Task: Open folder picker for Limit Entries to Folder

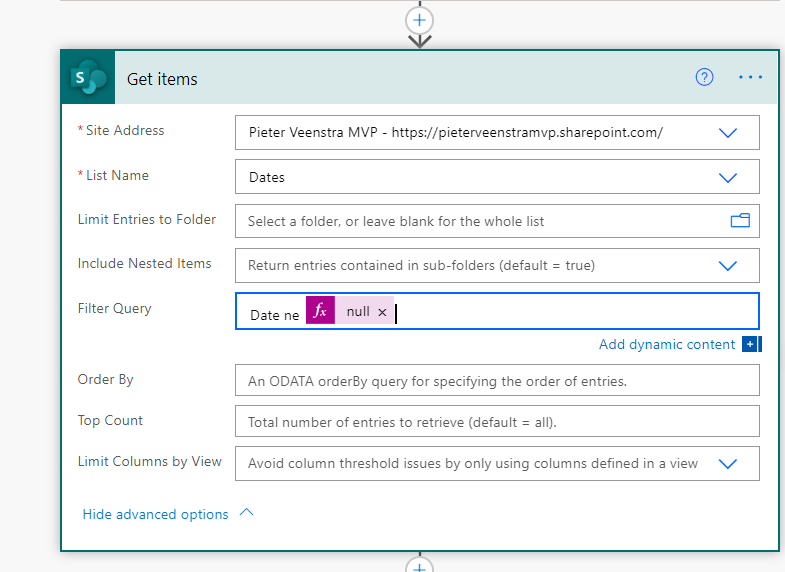Action: 740,220
